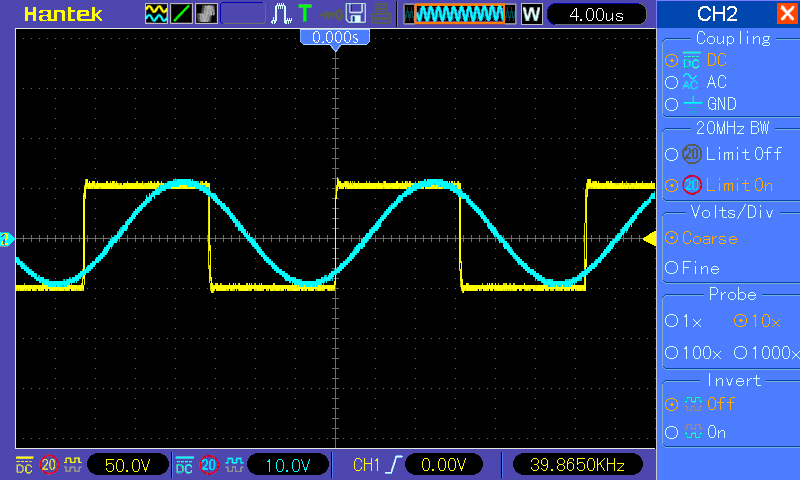This screenshot has width=800, height=480.
Task: Click the 4.00us timebase readout
Action: (x=594, y=14)
